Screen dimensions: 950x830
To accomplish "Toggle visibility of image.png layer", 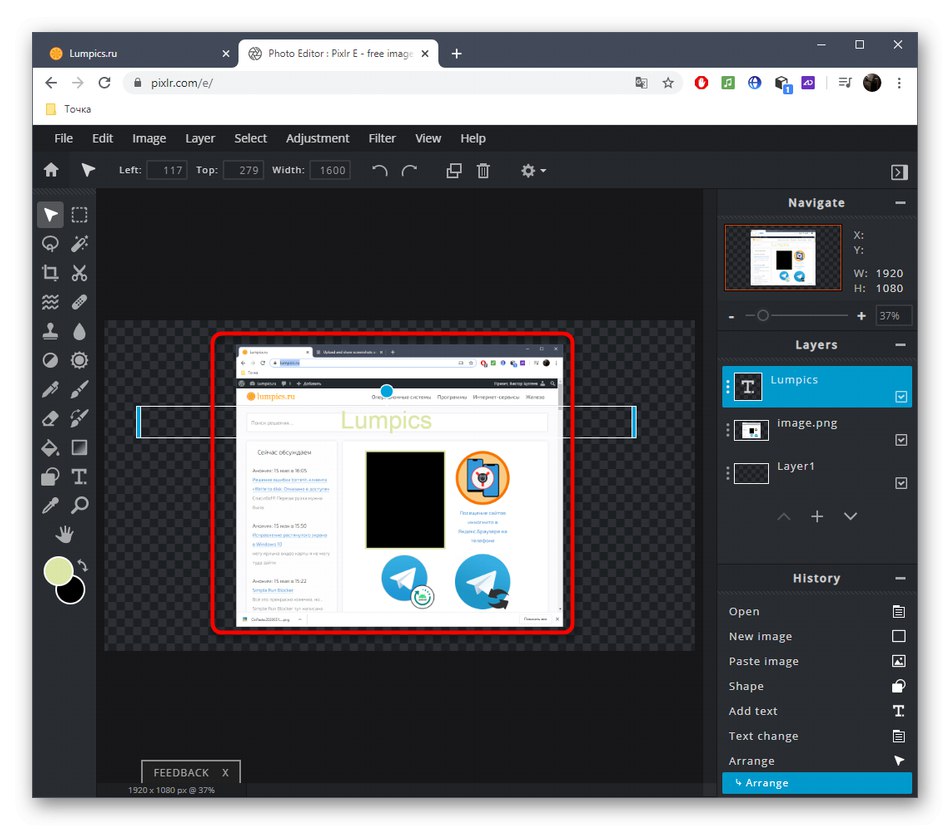I will (901, 440).
